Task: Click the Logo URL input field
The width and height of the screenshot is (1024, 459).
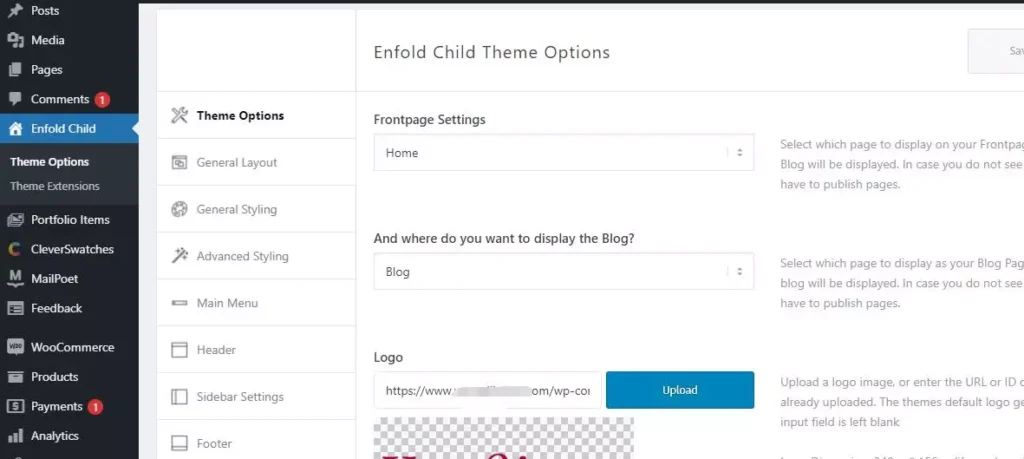Action: [487, 390]
